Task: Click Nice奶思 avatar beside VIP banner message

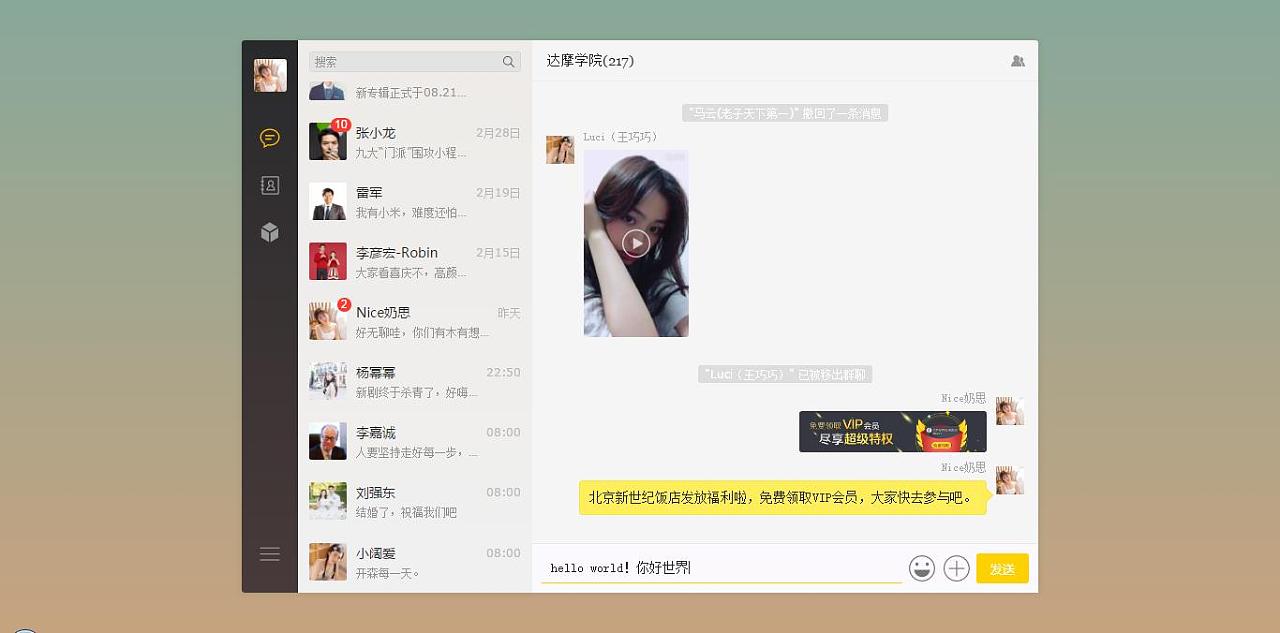Action: [x=1010, y=411]
